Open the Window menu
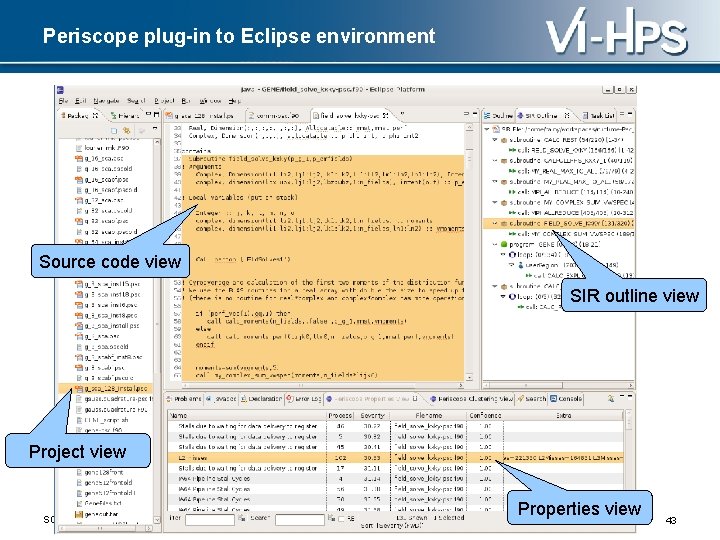This screenshot has width=720, height=540. click(x=209, y=101)
